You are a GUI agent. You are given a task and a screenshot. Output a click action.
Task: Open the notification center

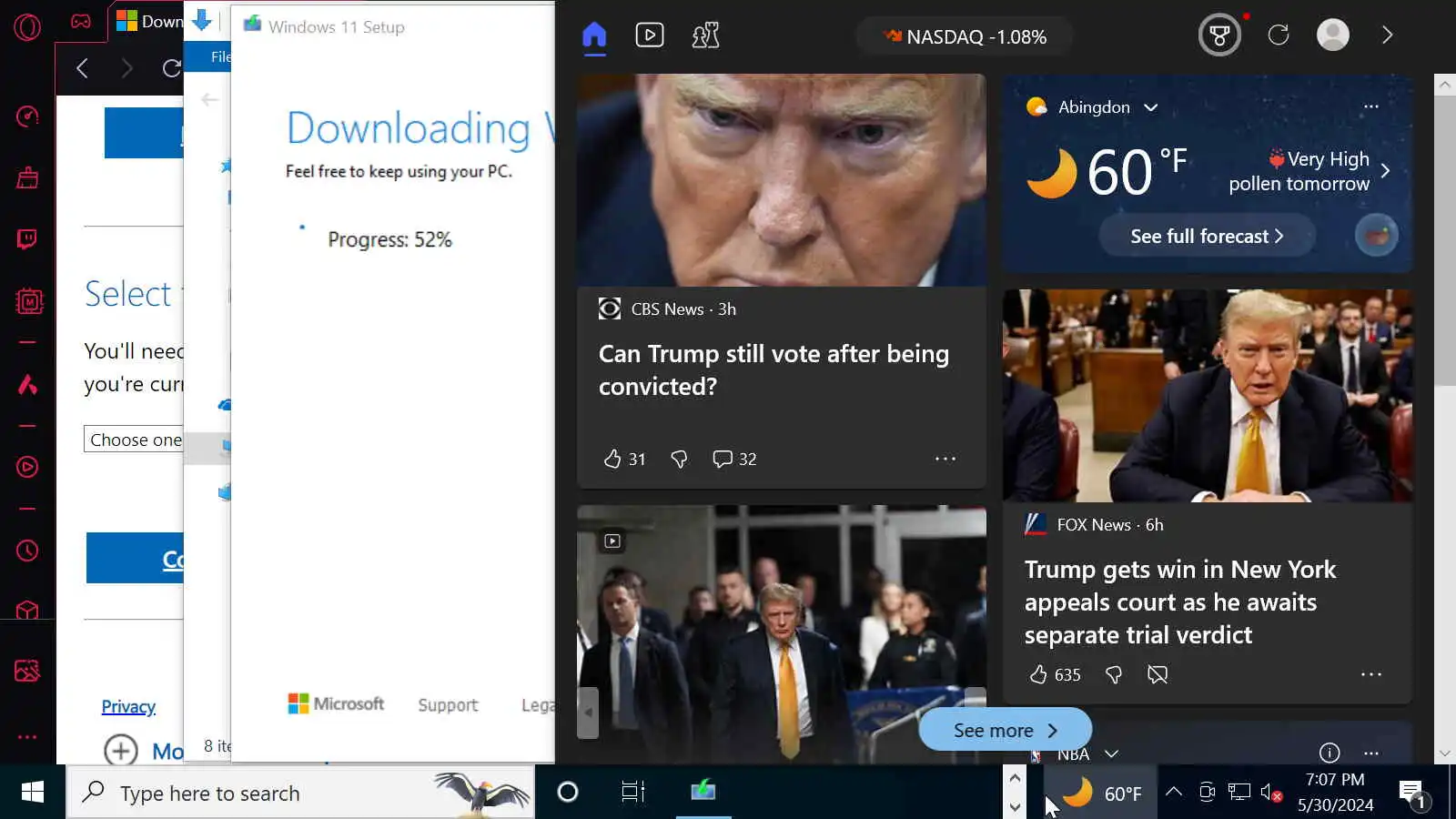coord(1413,794)
